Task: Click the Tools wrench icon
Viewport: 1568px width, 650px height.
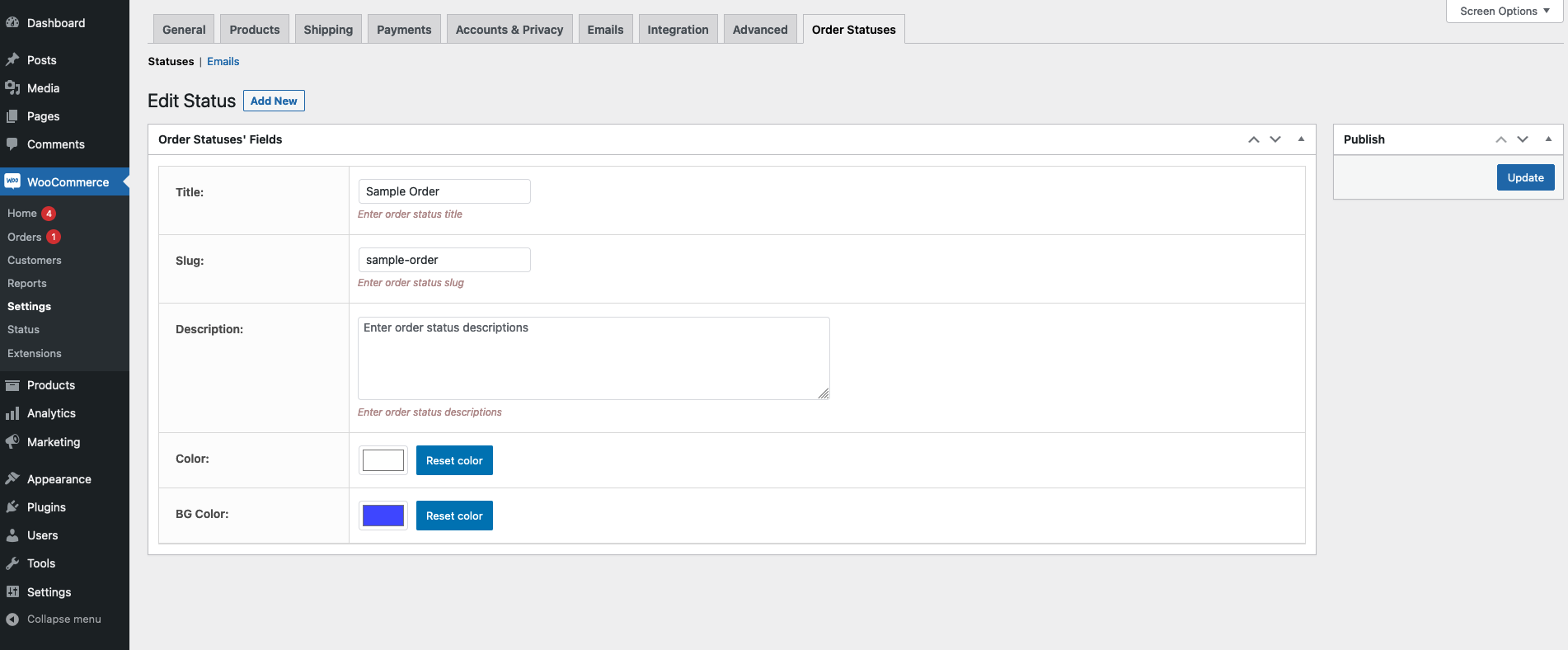Action: pyautogui.click(x=12, y=563)
